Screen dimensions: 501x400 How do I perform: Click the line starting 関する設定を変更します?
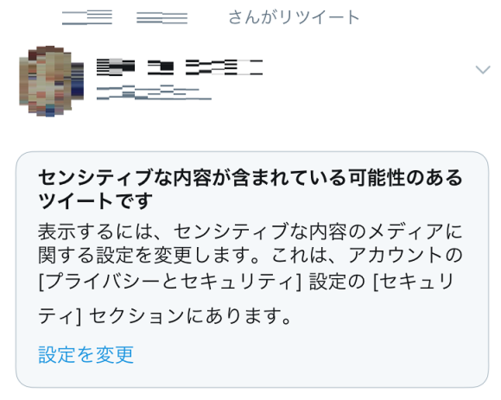[250, 256]
